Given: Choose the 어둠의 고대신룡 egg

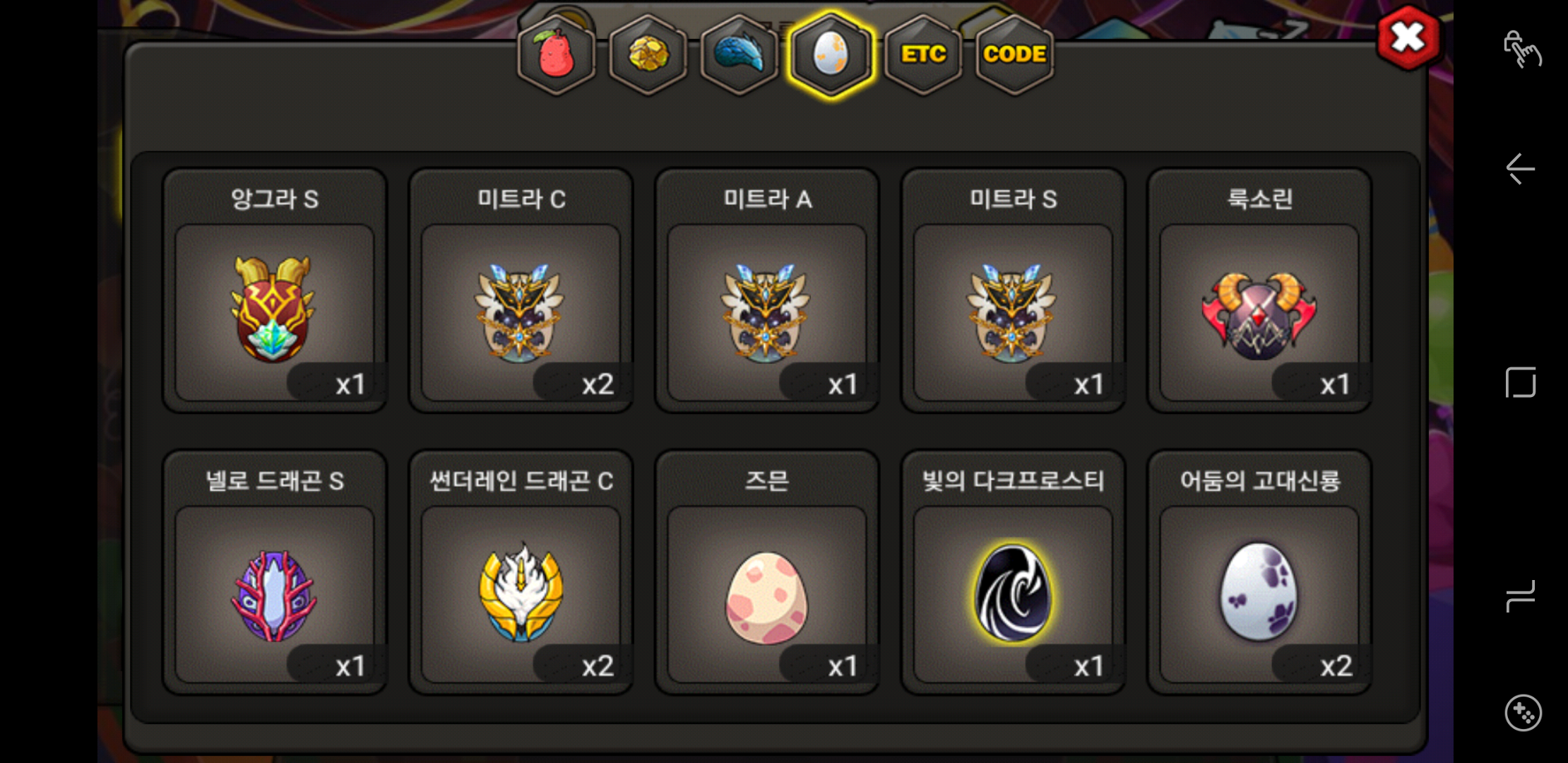Looking at the screenshot, I should (x=1259, y=572).
